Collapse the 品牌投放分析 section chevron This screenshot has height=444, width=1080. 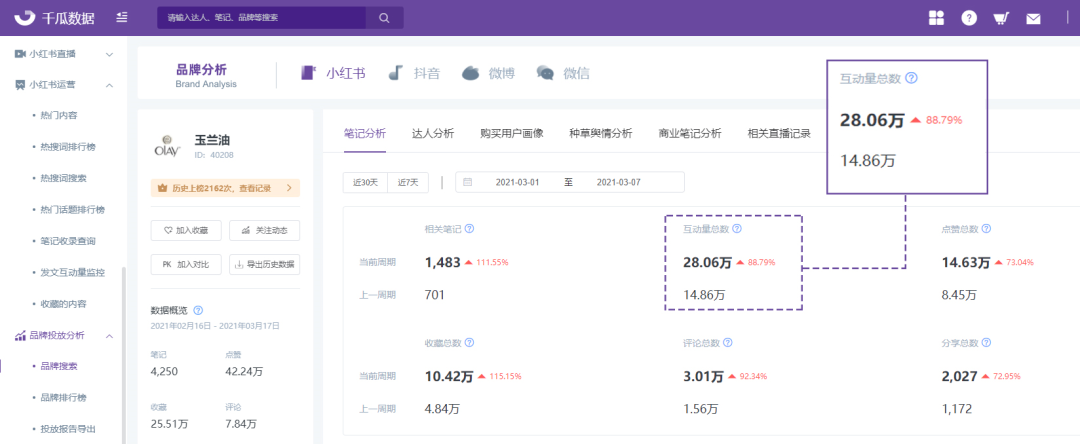tap(109, 336)
